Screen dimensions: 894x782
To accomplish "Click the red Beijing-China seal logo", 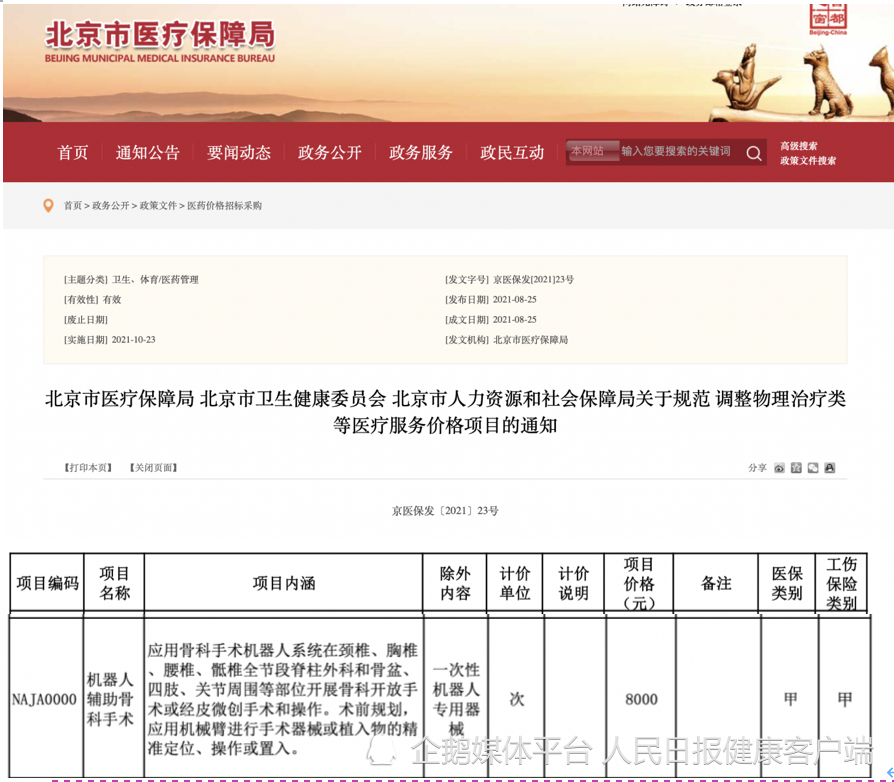I will (x=828, y=19).
